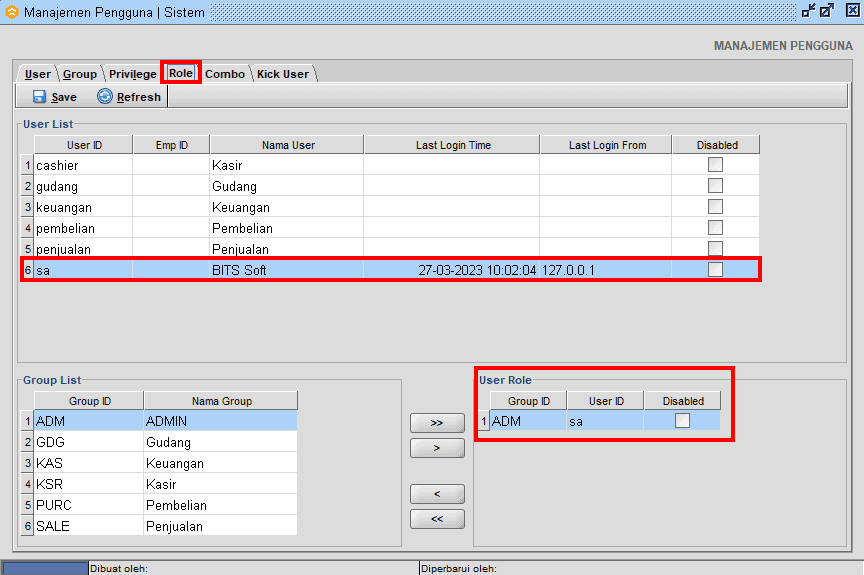The image size is (864, 575).
Task: Switch to the Combo tab
Action: [224, 74]
